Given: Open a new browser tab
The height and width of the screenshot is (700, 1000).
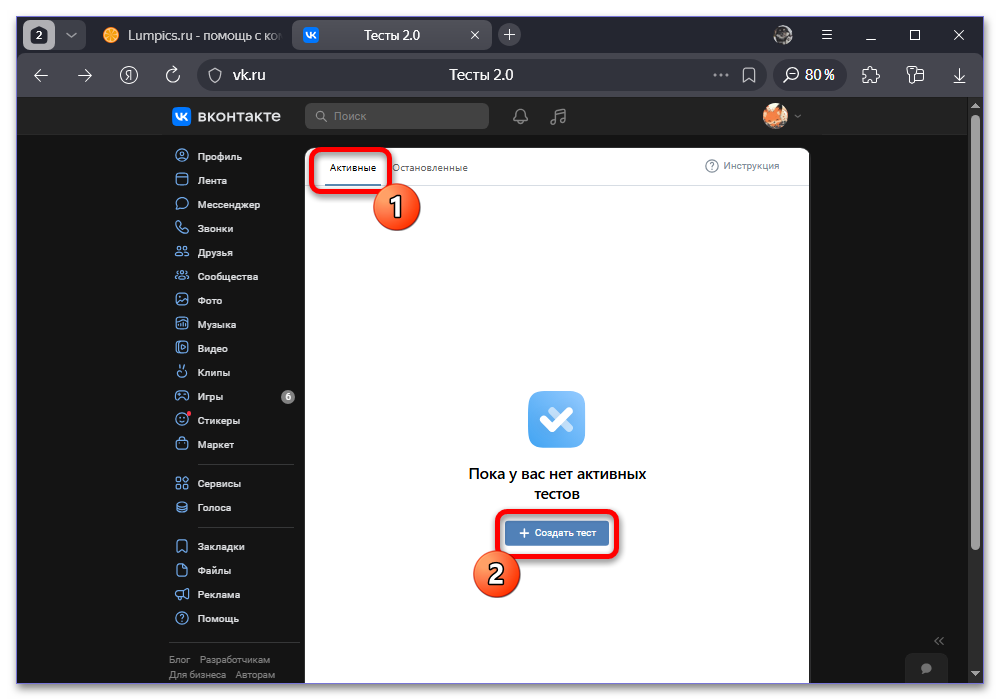Looking at the screenshot, I should tap(509, 35).
